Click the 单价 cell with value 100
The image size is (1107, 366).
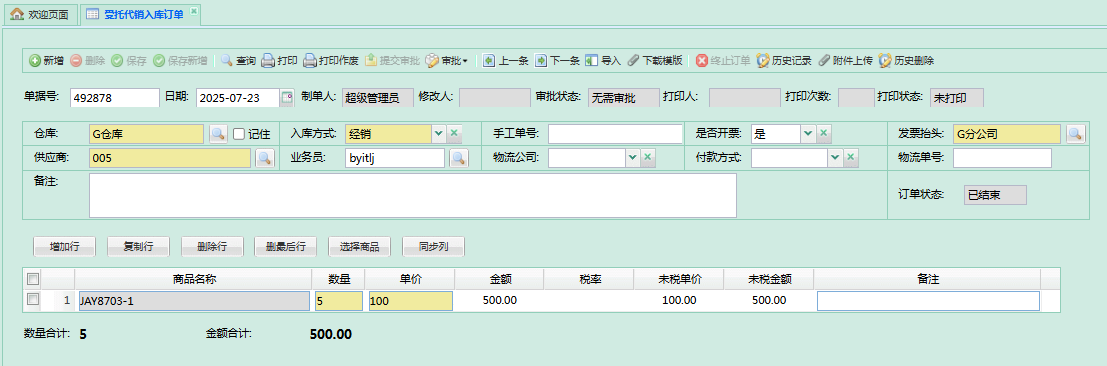(x=411, y=301)
